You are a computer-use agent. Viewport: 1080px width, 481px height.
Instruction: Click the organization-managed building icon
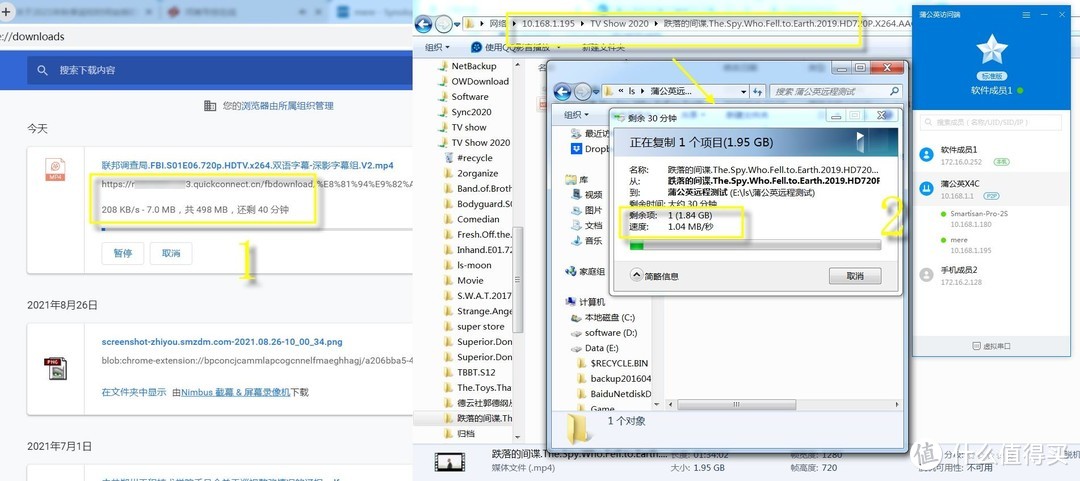click(210, 105)
